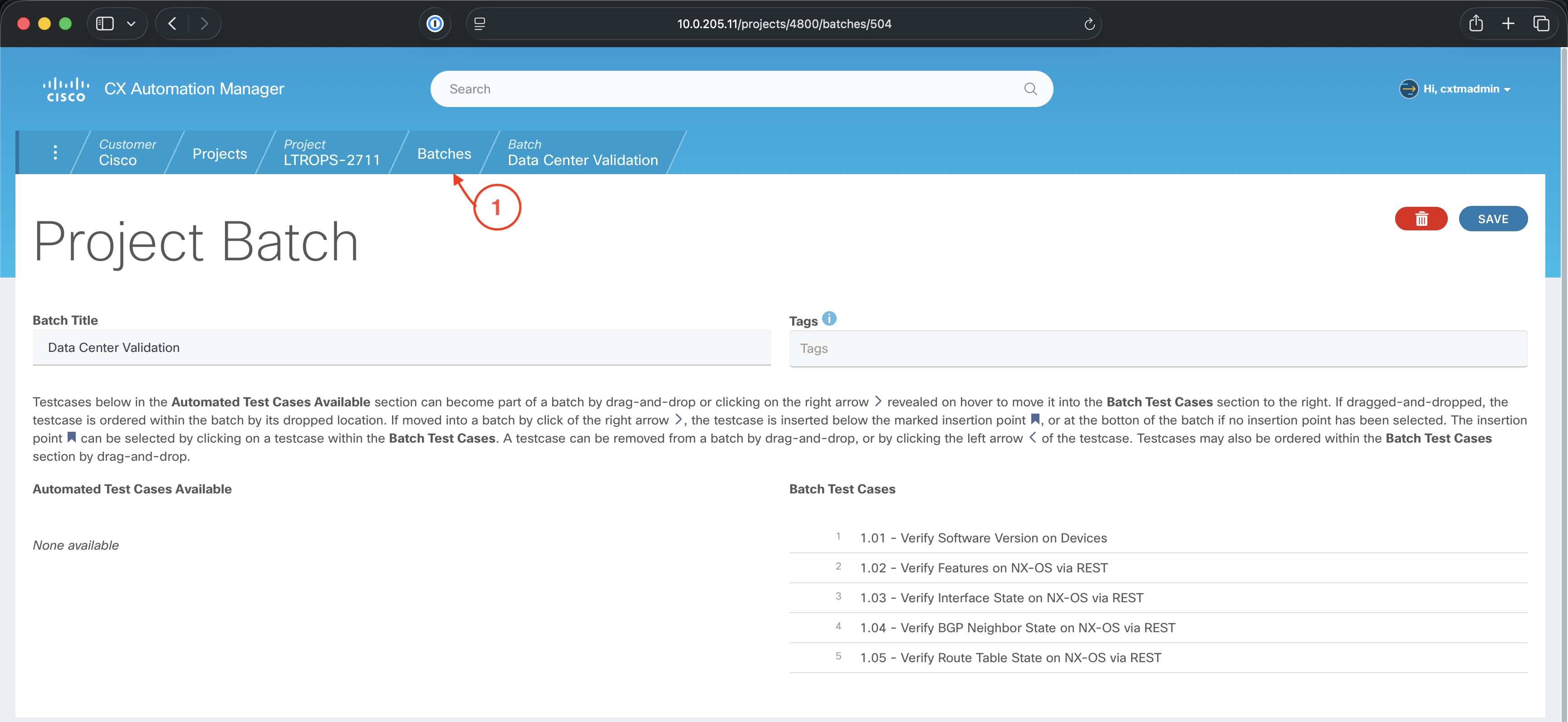Select test case 1.03 Verify Interface State
The width and height of the screenshot is (1568, 722).
point(1001,597)
